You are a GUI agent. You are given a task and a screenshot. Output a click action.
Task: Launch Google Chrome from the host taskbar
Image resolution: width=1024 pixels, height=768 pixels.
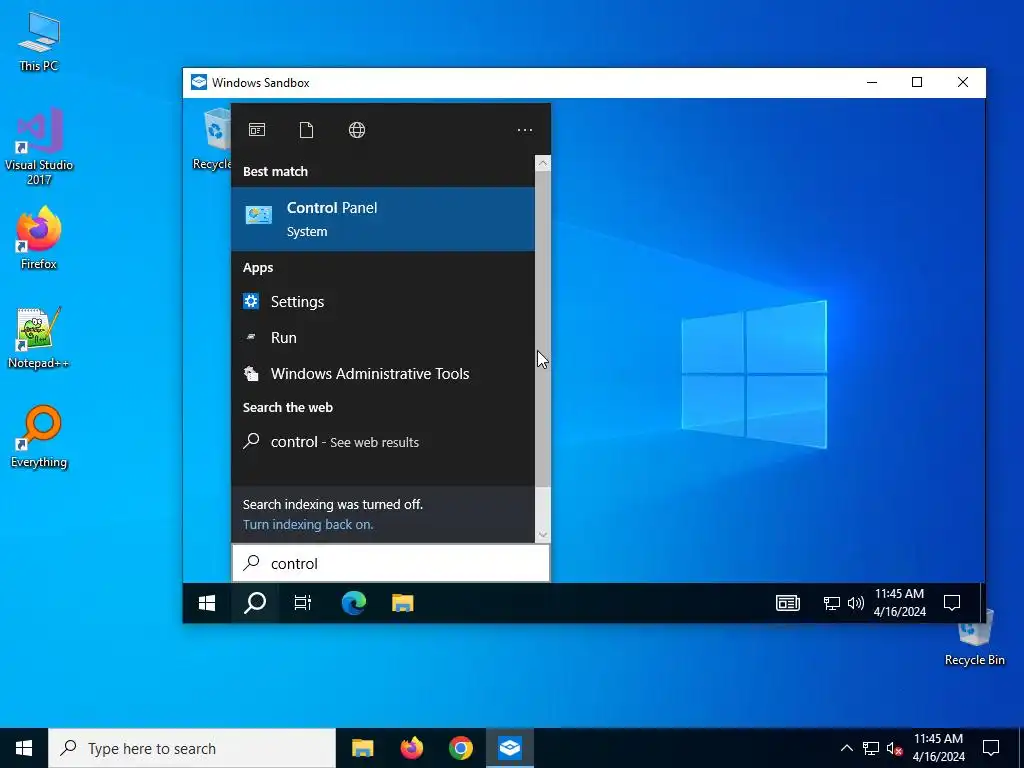point(460,748)
